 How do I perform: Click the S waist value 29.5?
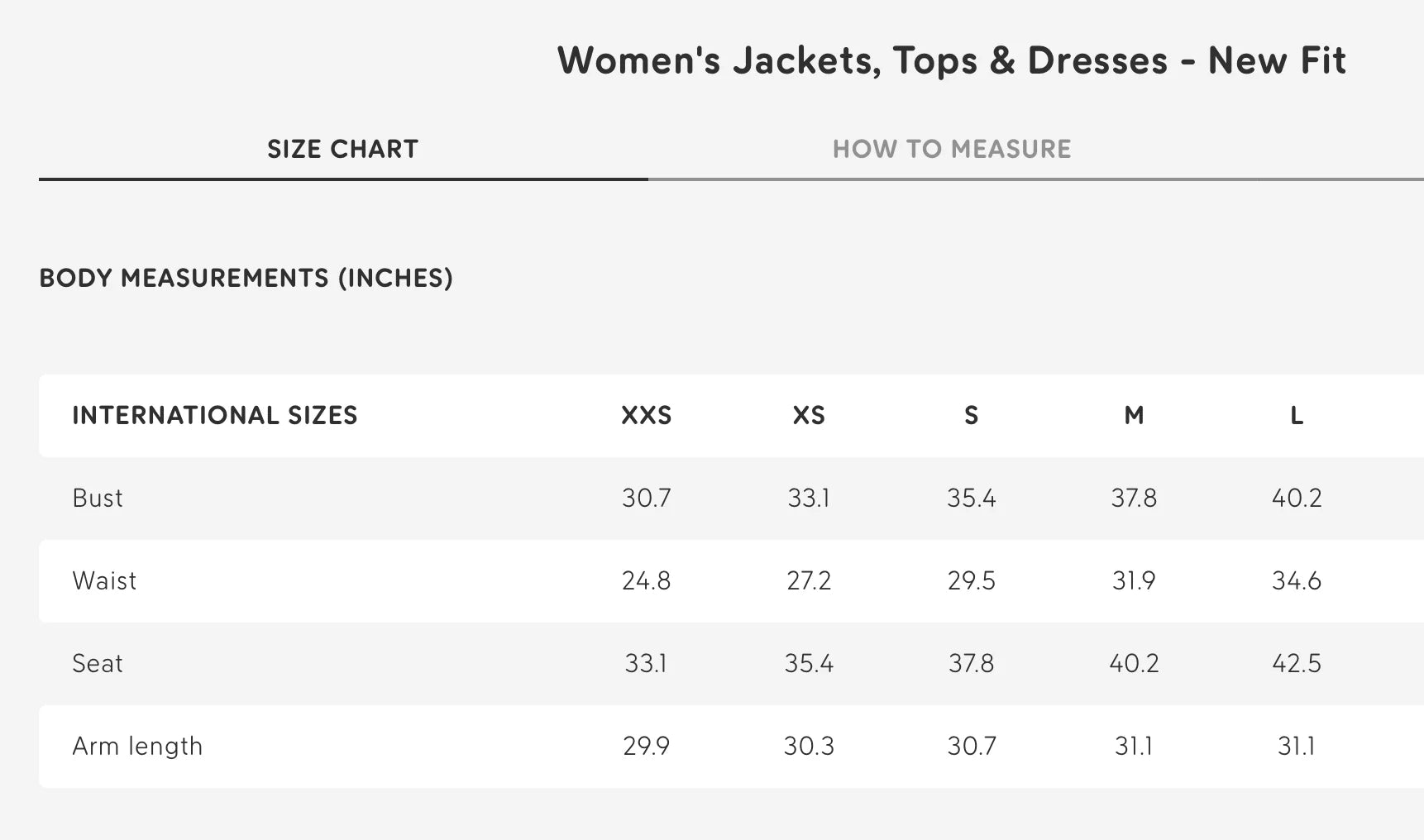tap(971, 580)
